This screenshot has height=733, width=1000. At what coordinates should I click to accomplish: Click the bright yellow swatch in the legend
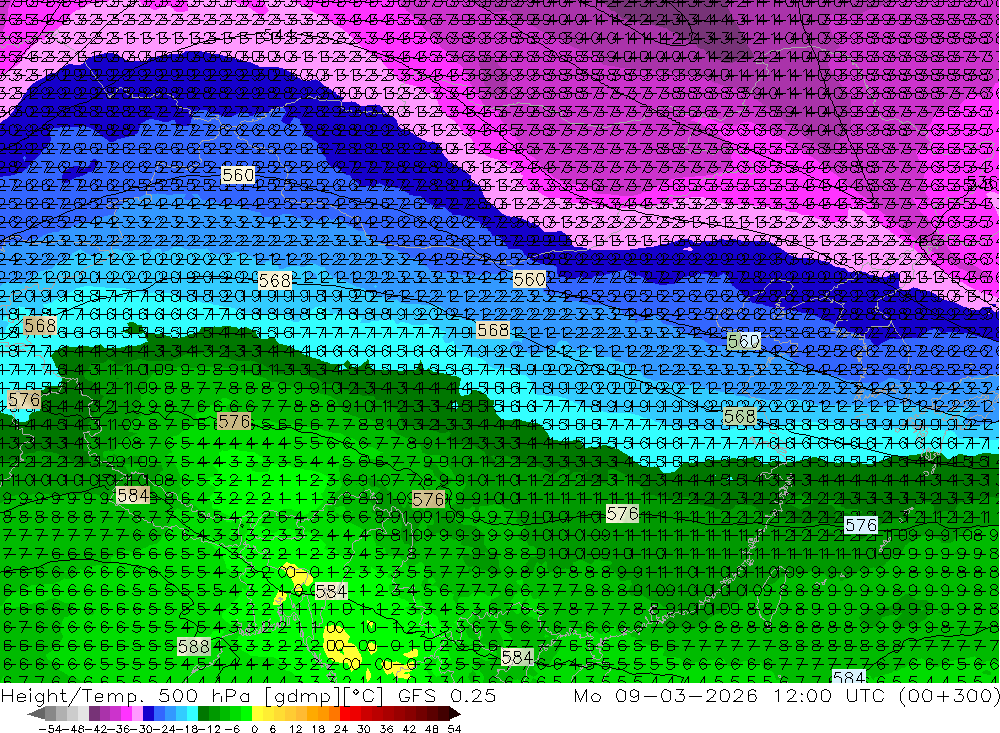pos(257,714)
